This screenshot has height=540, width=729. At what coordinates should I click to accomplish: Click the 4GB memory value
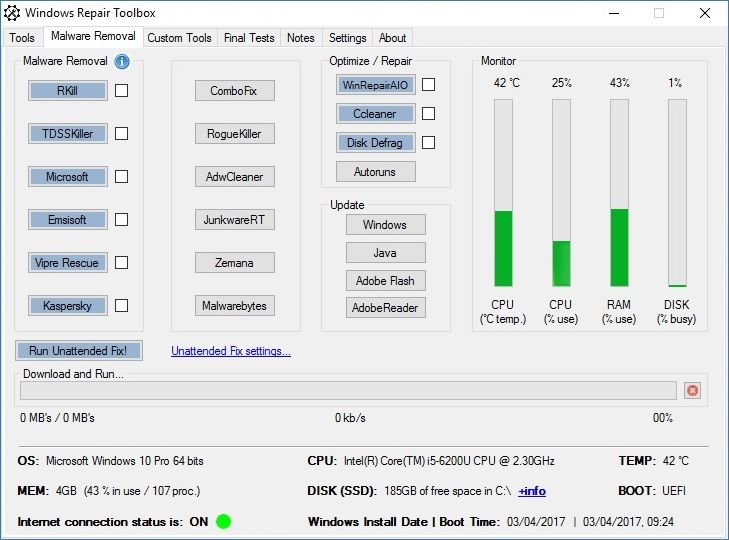pos(66,491)
